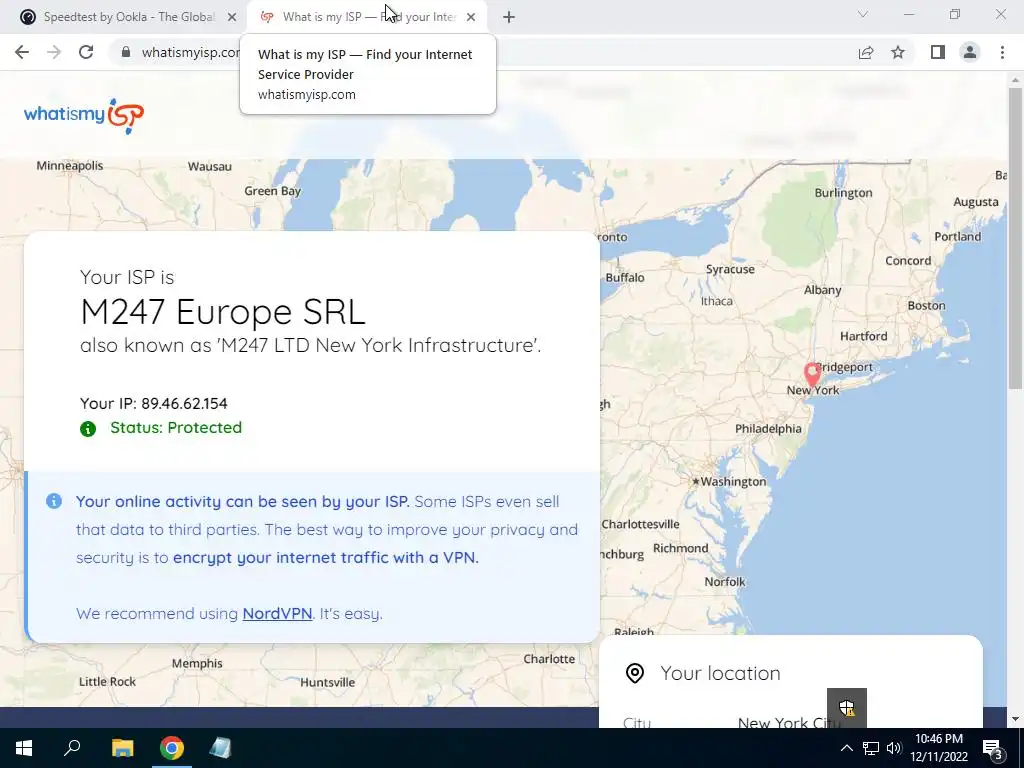The image size is (1024, 768).
Task: Click the forward navigation arrow
Action: pos(54,52)
